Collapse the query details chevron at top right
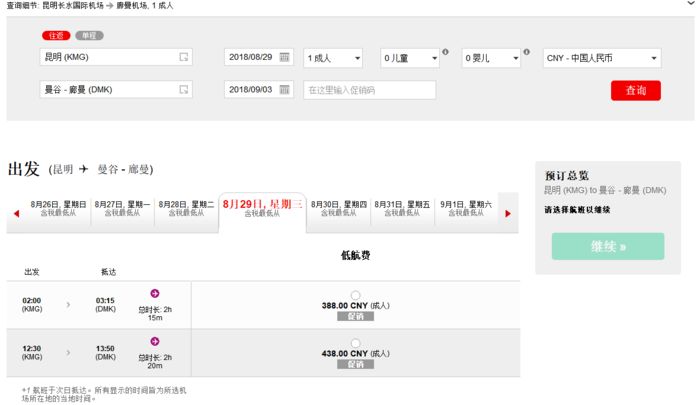700x405 pixels. click(x=691, y=4)
